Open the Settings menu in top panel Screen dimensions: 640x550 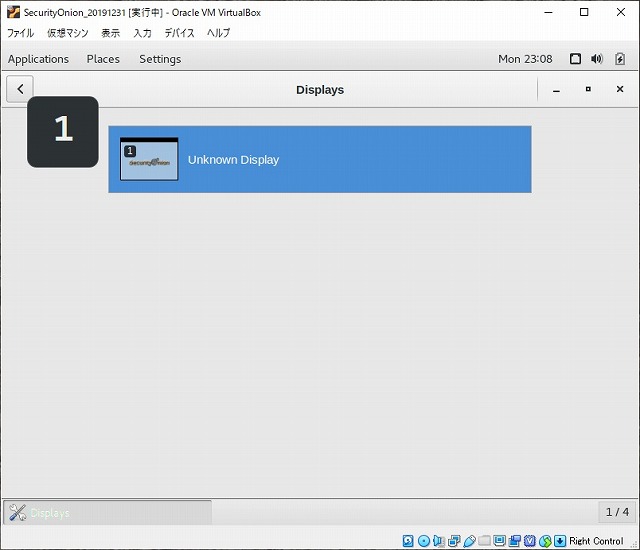[160, 59]
